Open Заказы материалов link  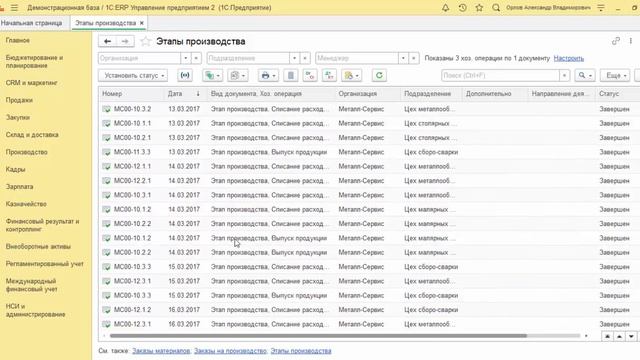(x=161, y=351)
